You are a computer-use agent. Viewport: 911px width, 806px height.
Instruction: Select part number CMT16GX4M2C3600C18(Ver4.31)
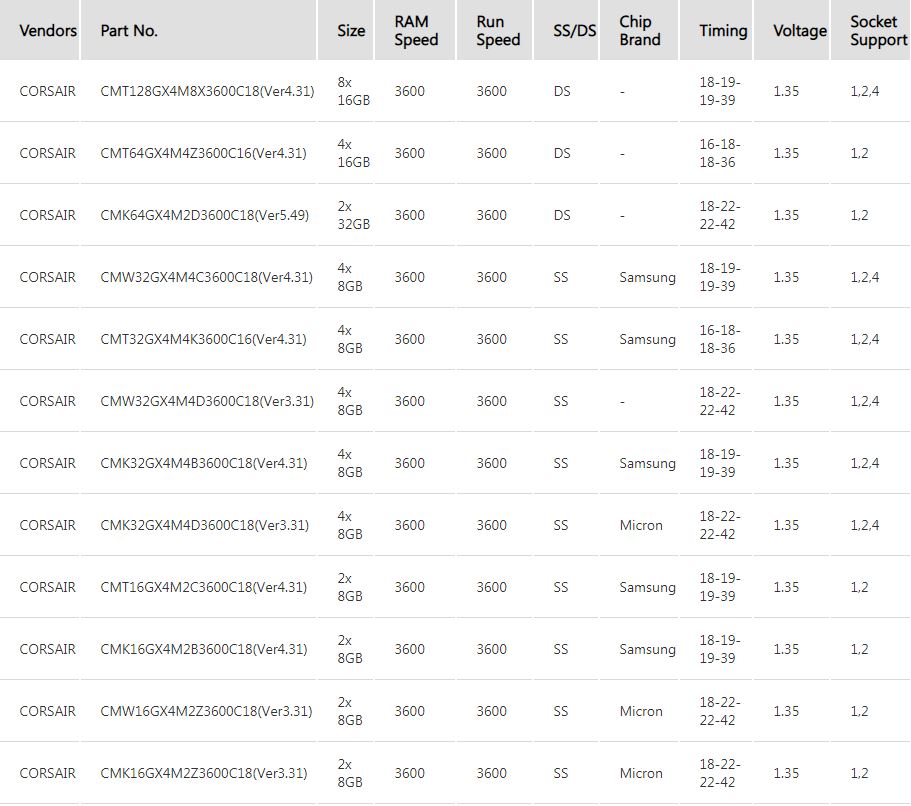click(203, 588)
